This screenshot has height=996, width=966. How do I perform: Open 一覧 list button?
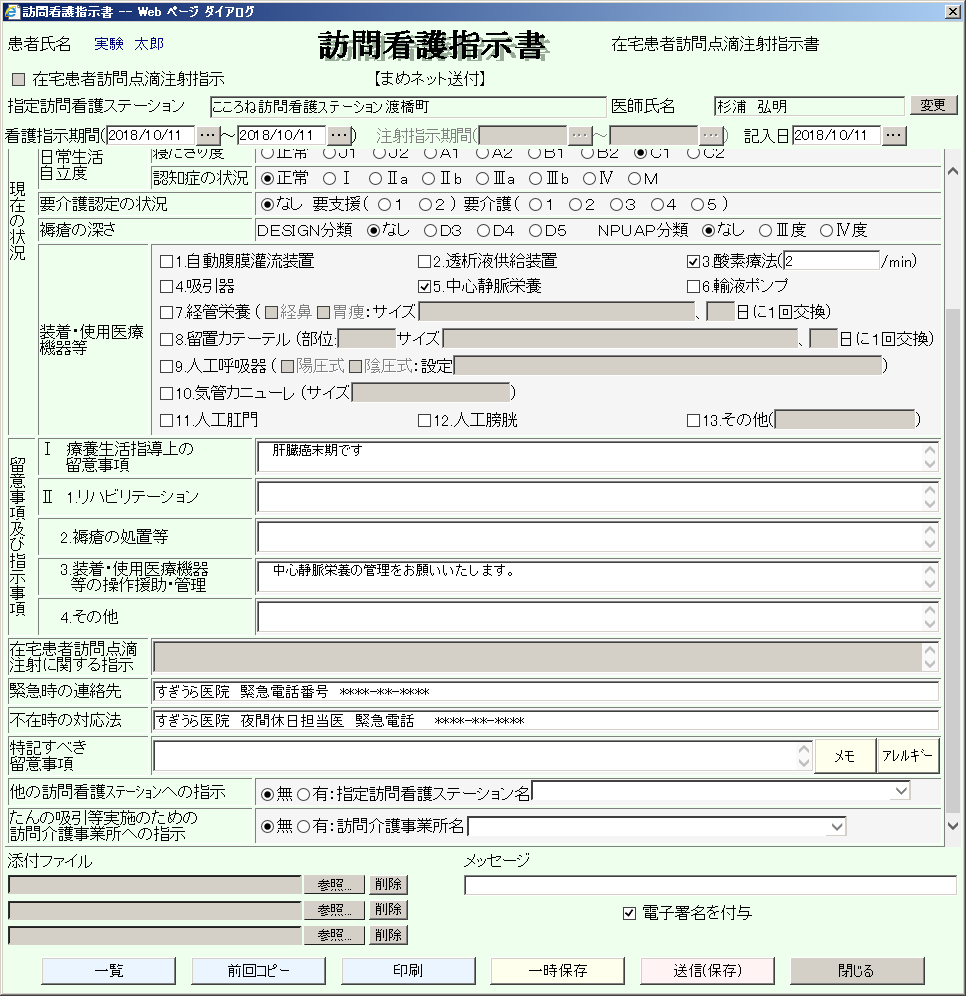click(109, 971)
